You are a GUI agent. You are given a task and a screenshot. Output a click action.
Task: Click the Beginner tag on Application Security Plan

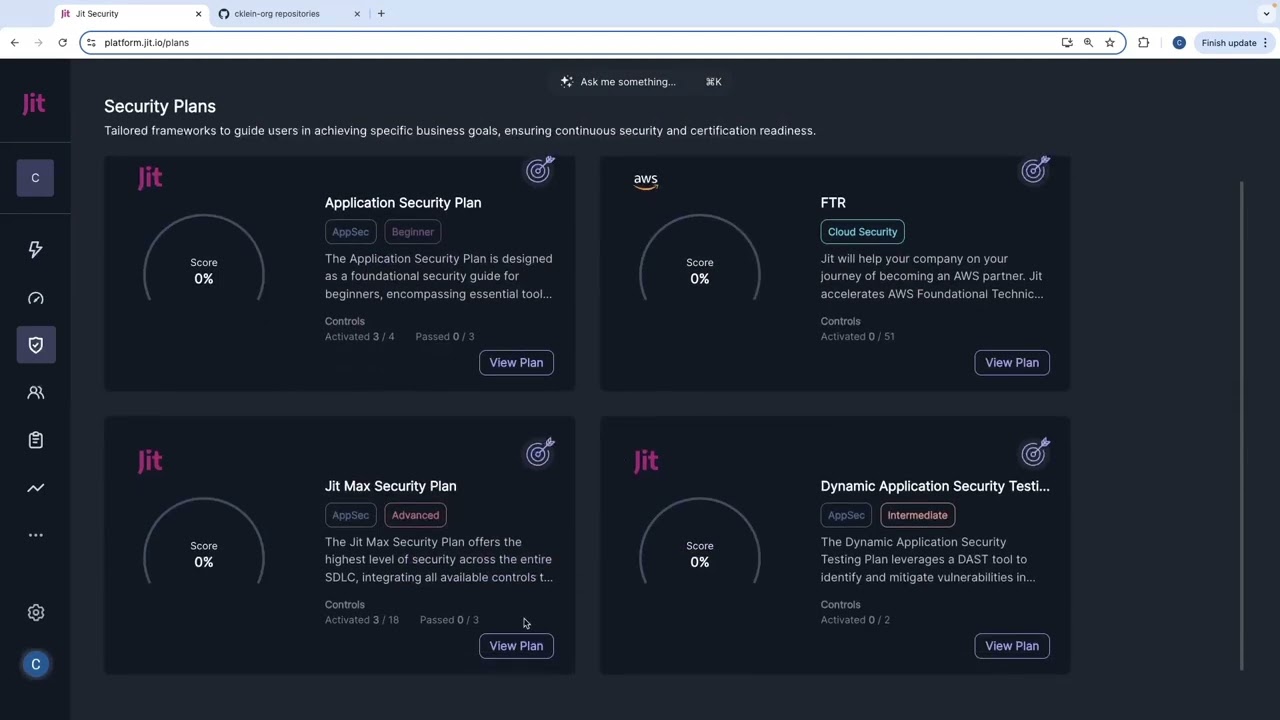tap(413, 232)
